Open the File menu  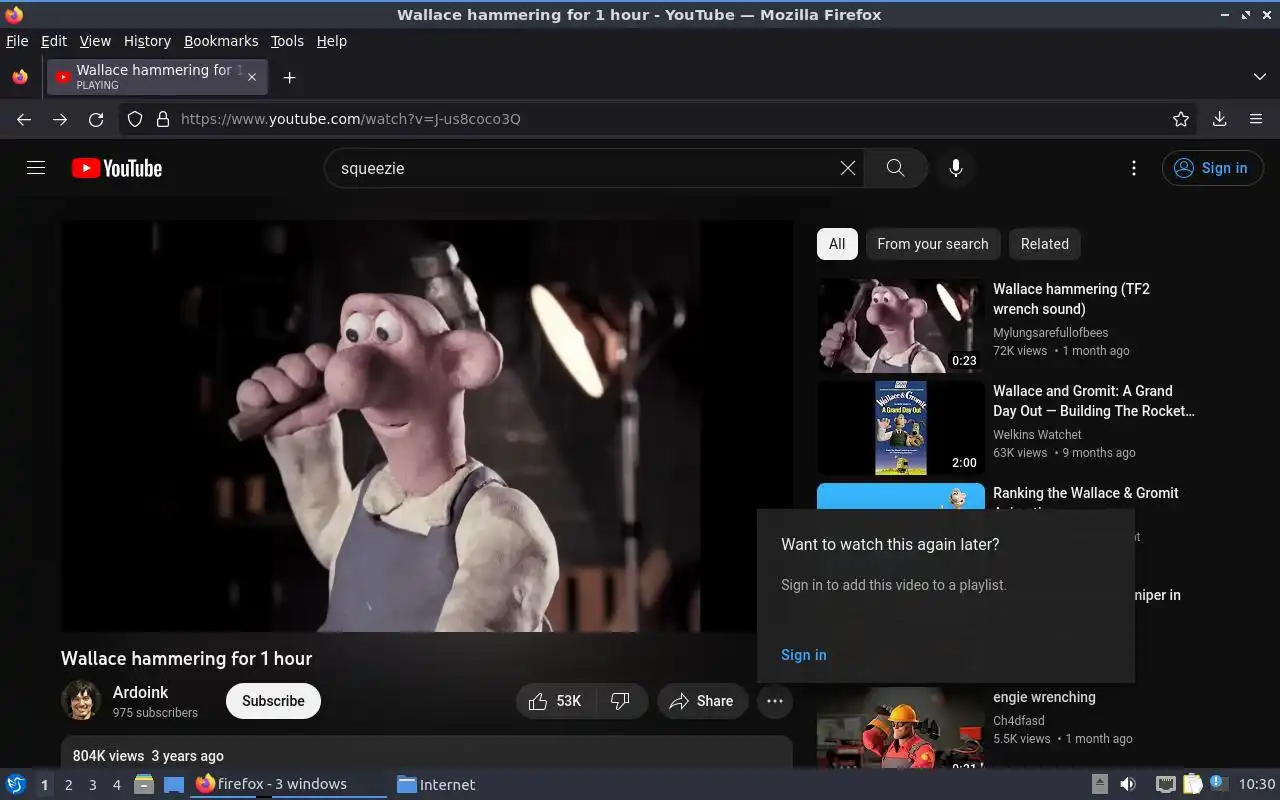pos(17,41)
